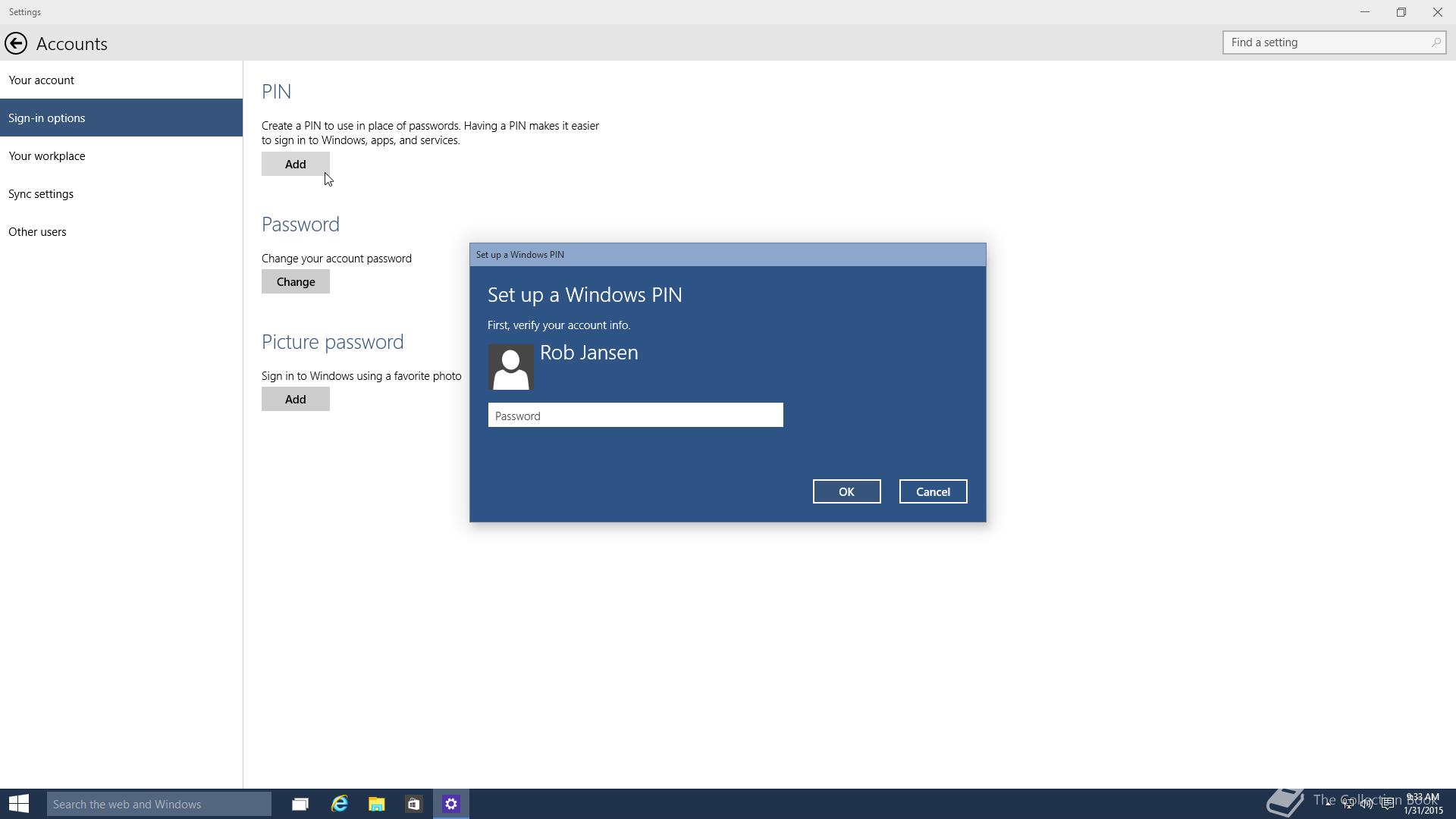Open the Windows Start menu

pyautogui.click(x=19, y=804)
